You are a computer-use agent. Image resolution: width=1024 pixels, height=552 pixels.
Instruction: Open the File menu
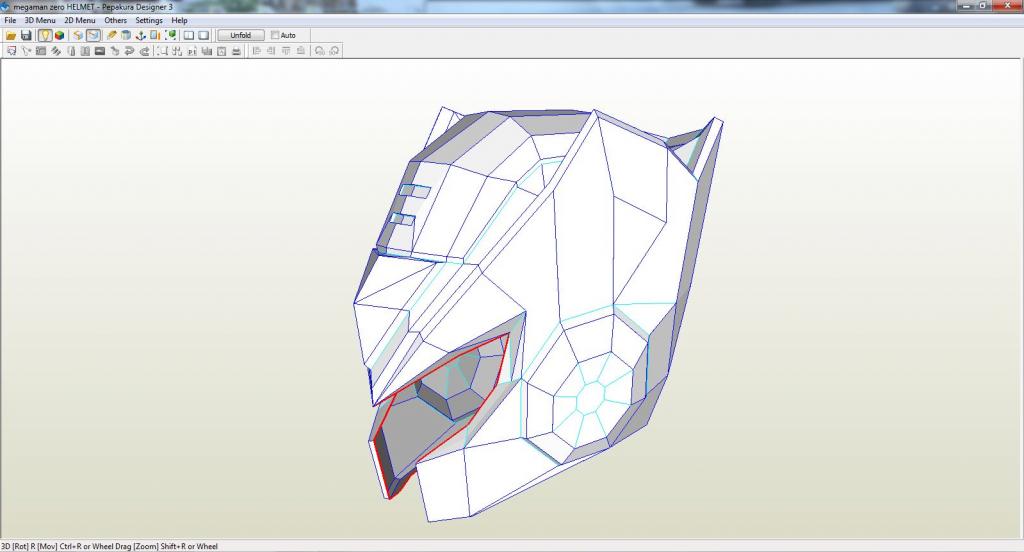(x=10, y=20)
